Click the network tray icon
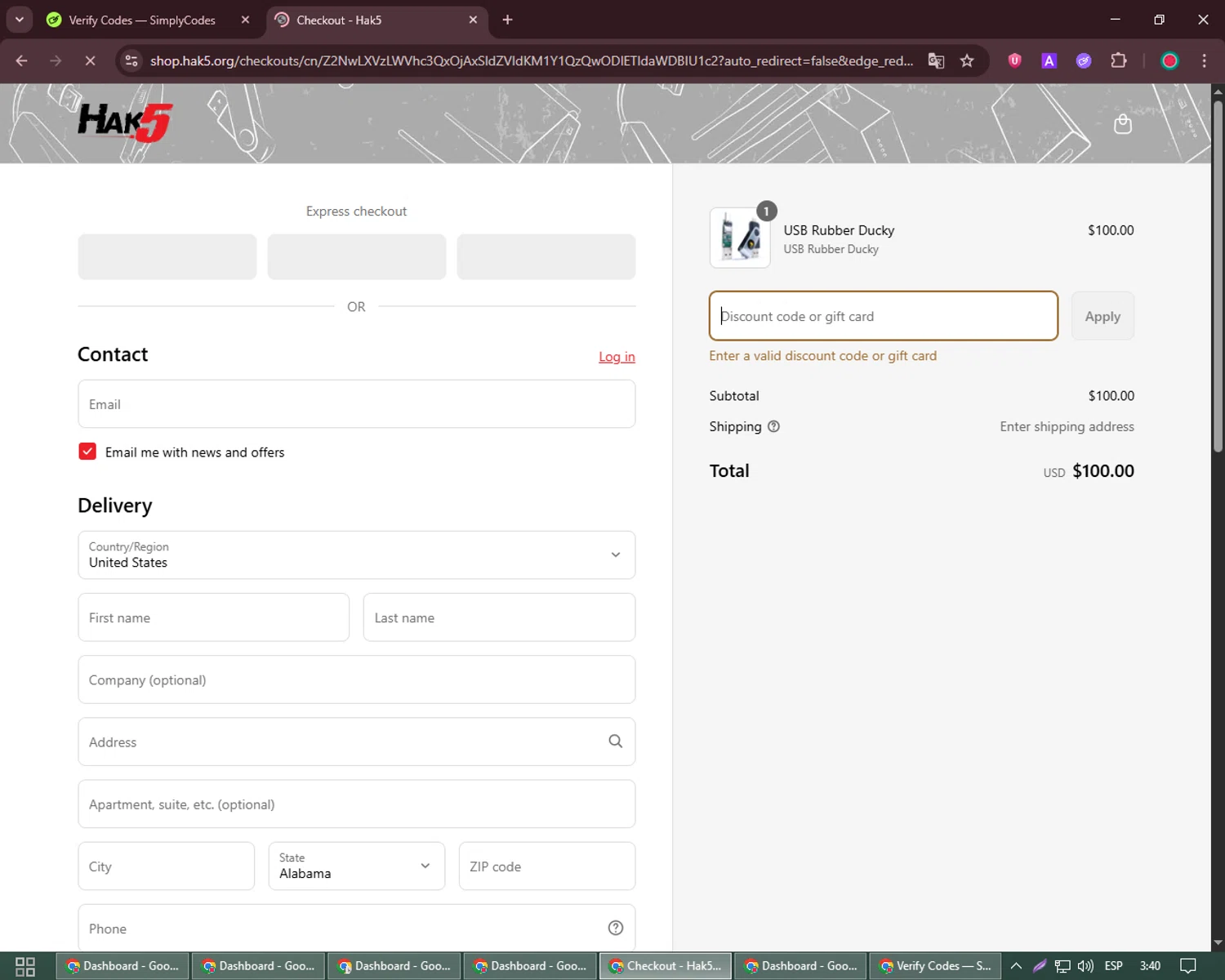 tap(1062, 966)
